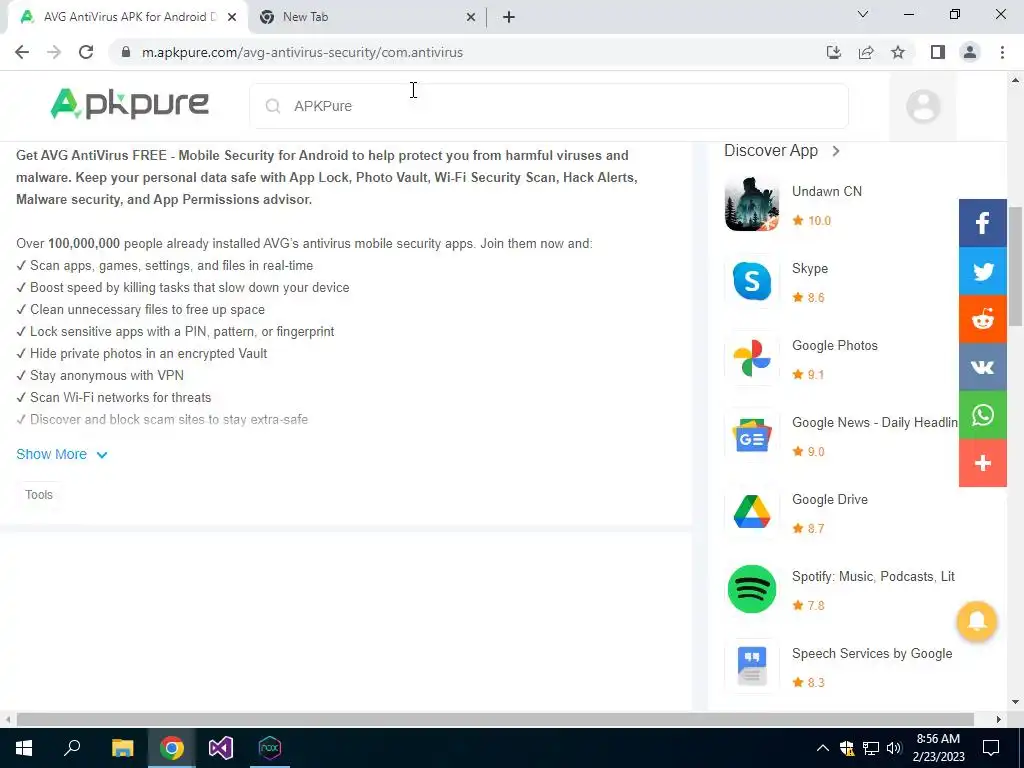1024x768 pixels.
Task: Click the scroll right arrow of the horizontal scrollbar
Action: [x=999, y=719]
